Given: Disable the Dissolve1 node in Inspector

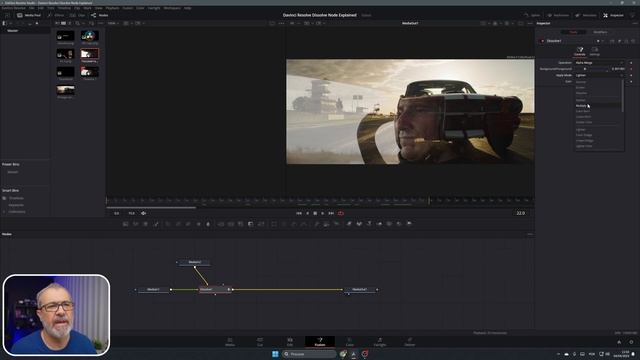Looking at the screenshot, I should [542, 41].
